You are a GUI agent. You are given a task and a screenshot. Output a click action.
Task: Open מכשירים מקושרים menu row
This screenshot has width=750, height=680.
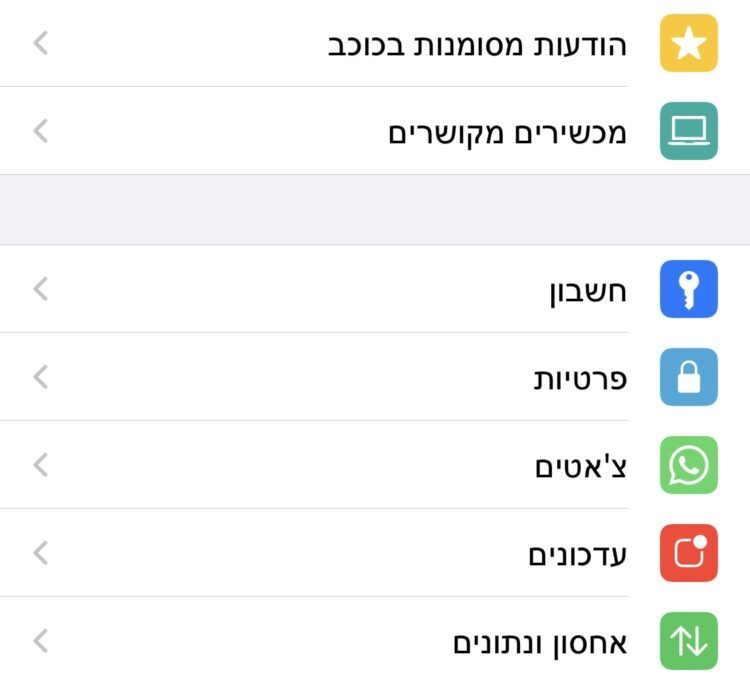[375, 131]
